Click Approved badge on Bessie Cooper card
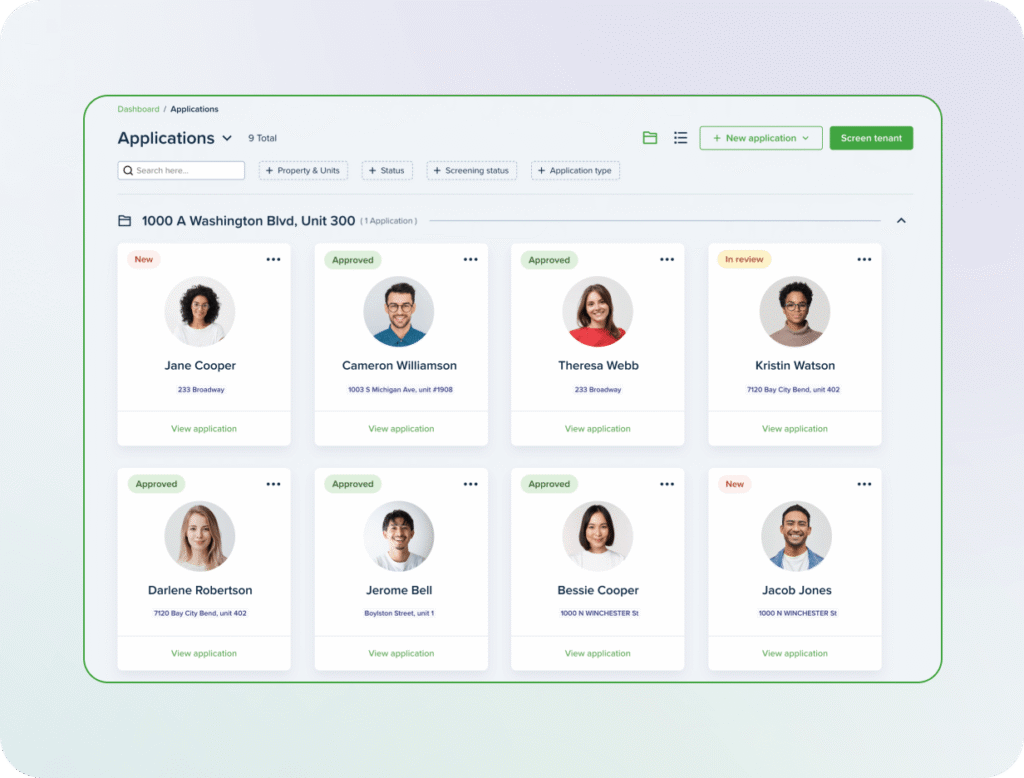Screen dimensions: 1024x778 tap(549, 484)
